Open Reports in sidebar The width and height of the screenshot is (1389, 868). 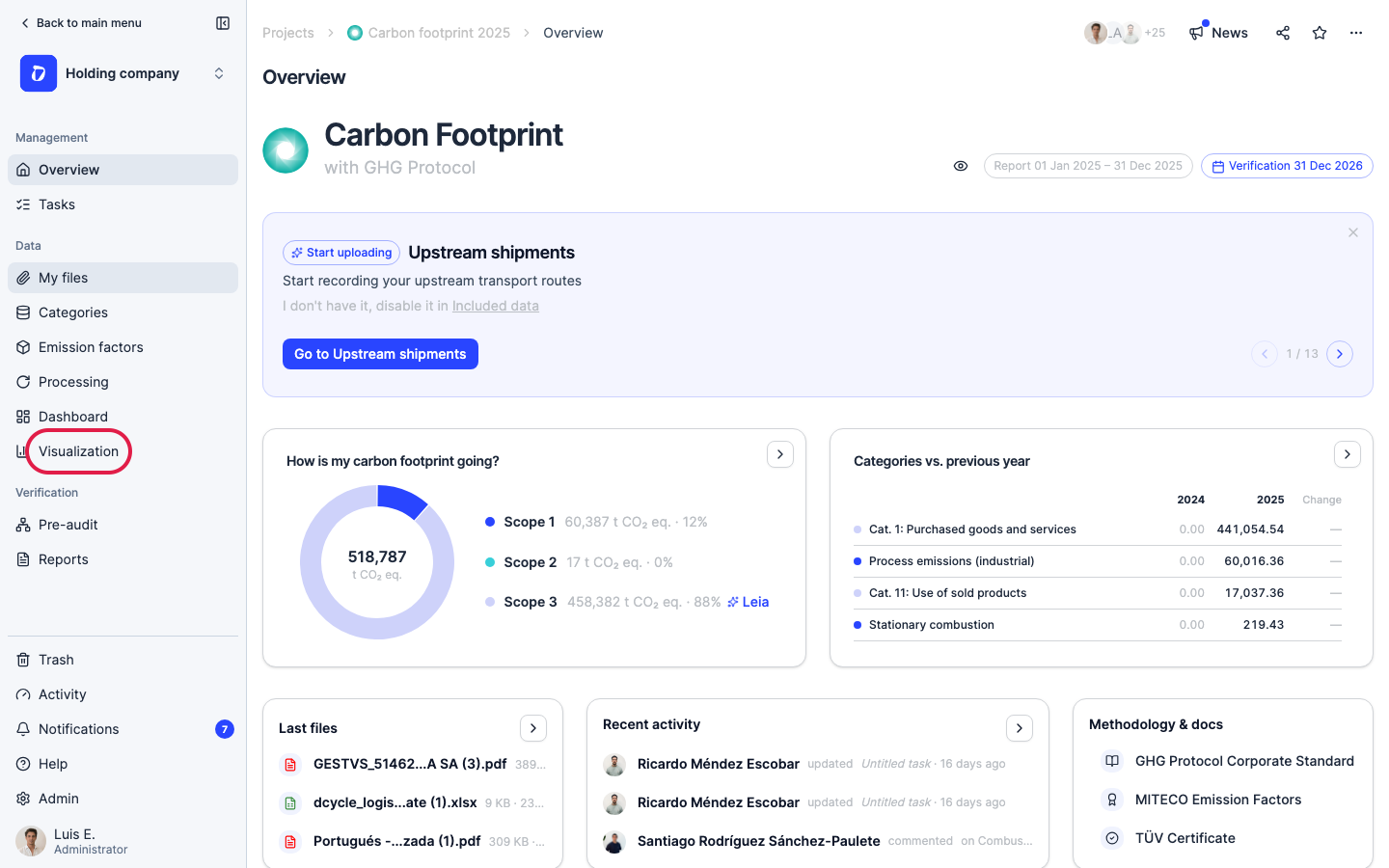coord(123,559)
